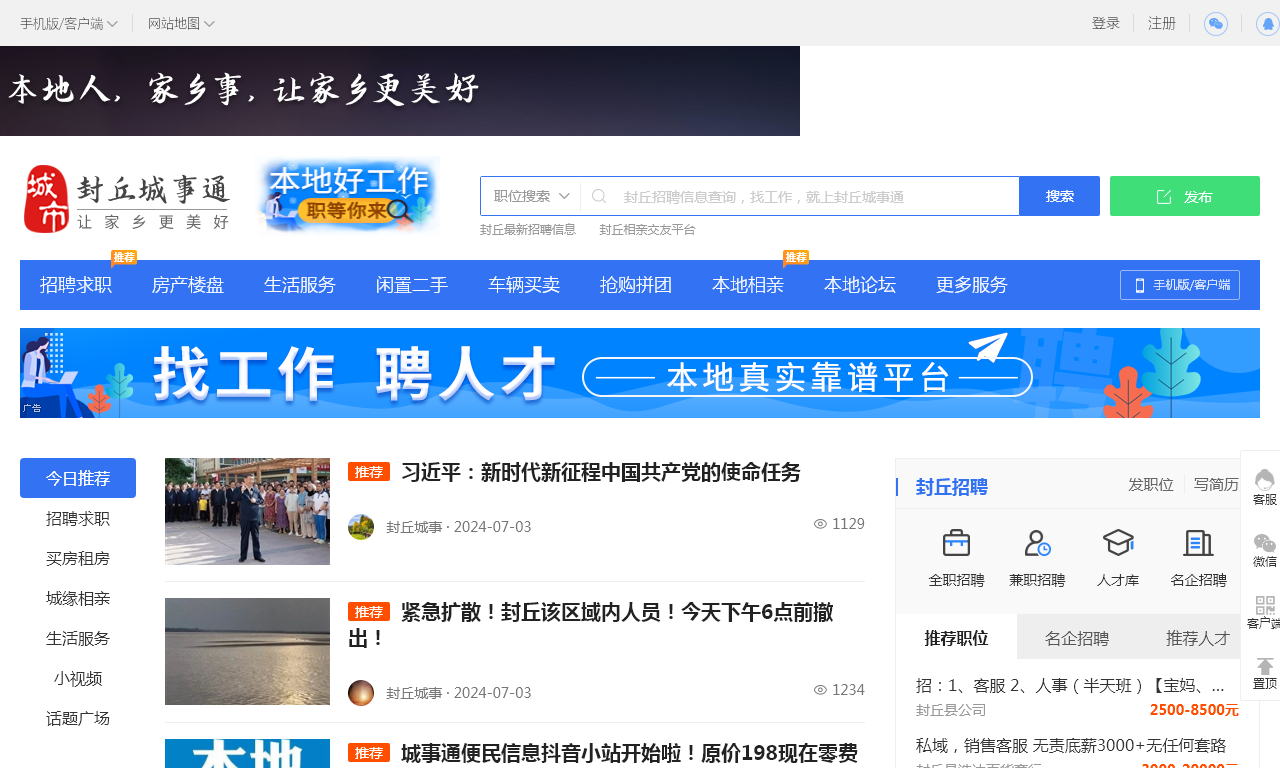The height and width of the screenshot is (768, 1280).
Task: Click the blue 搜索 button
Action: coord(1060,196)
